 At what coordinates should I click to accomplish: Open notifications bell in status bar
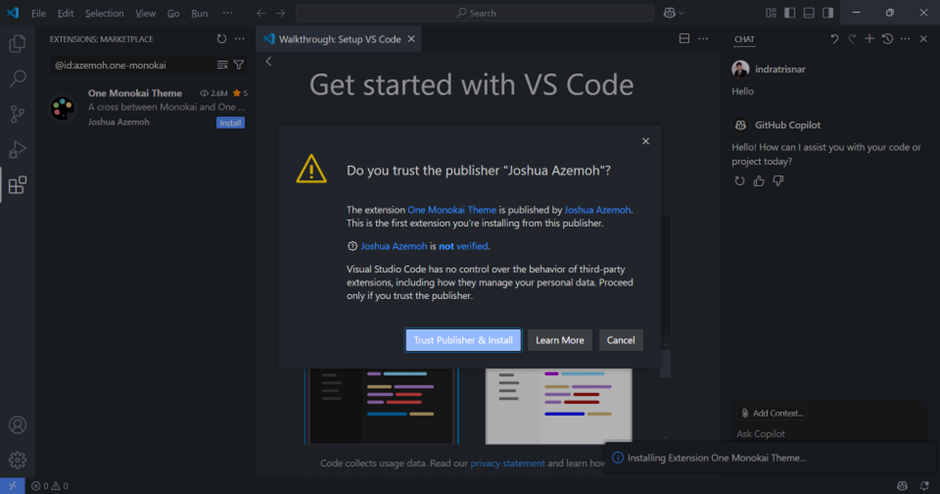click(924, 486)
